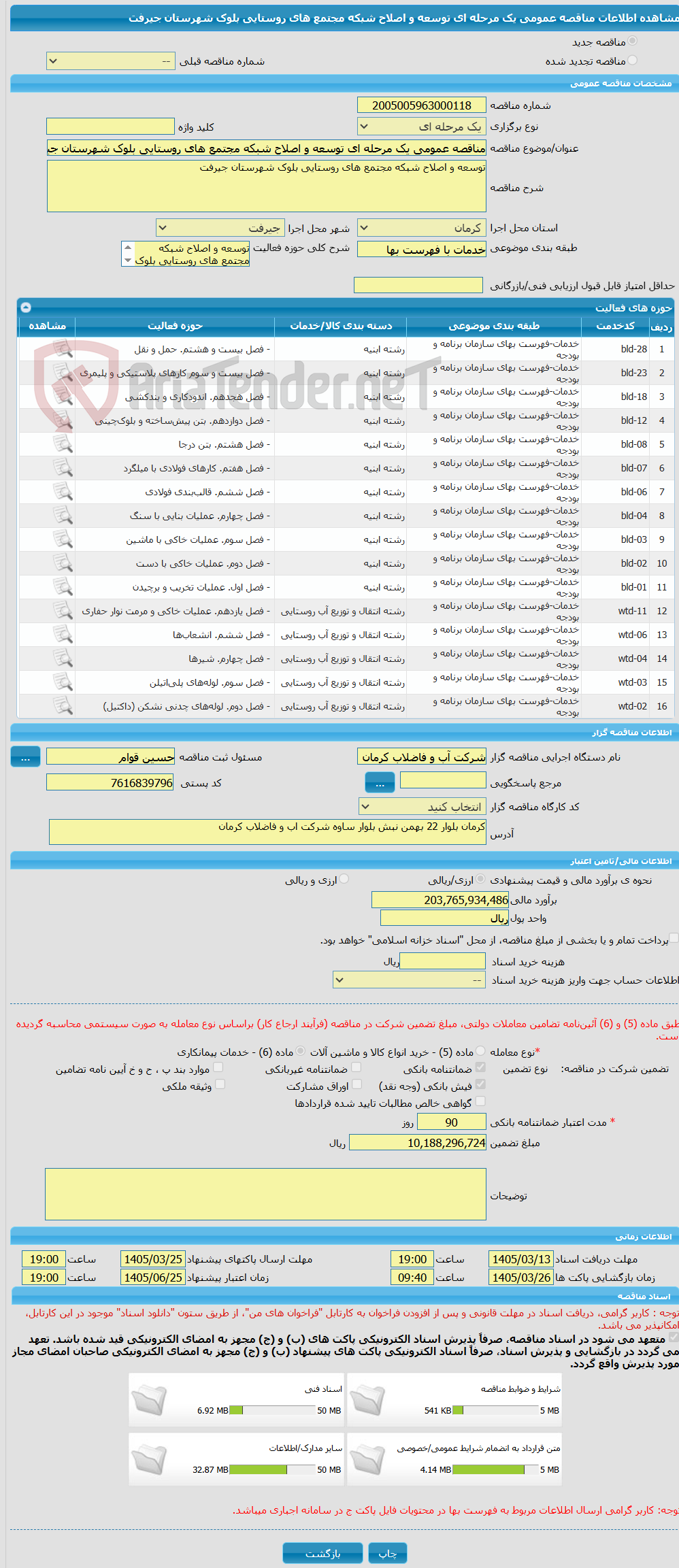Click سایر مدارک size progress bar
The height and width of the screenshot is (1568, 679).
click(272, 1469)
